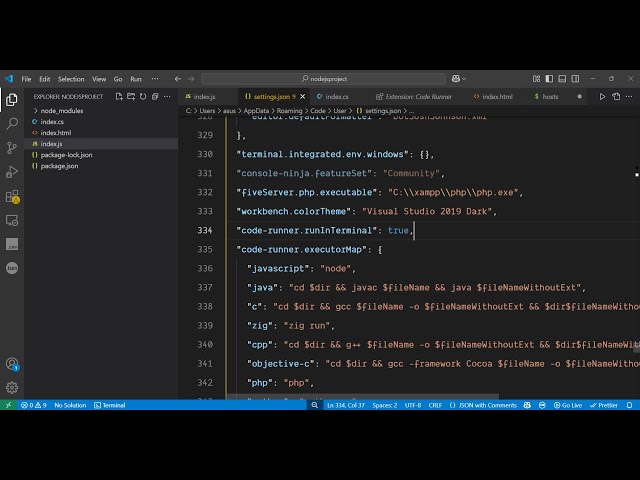Open the remote window indicator
This screenshot has height=480, width=640.
[8, 405]
